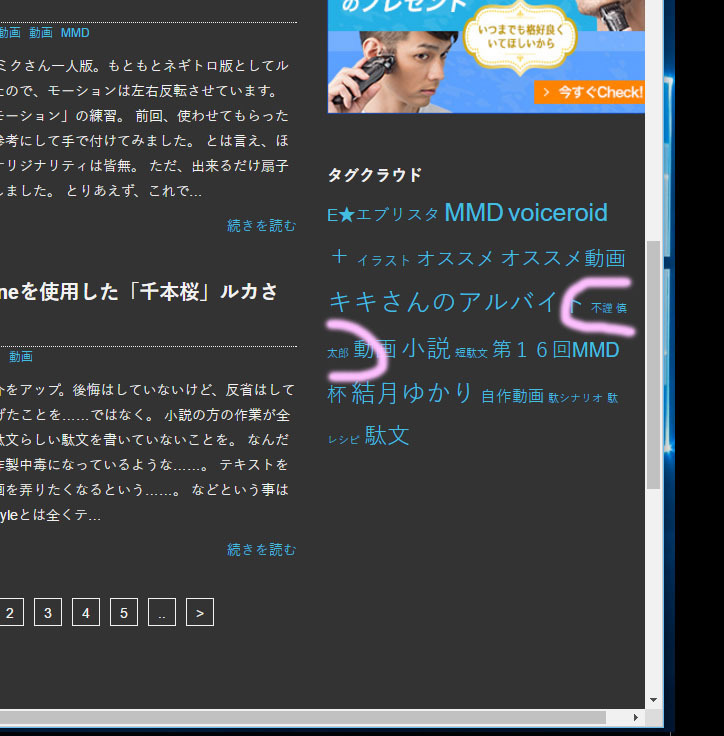Open the voiceroid tag

pos(558,213)
